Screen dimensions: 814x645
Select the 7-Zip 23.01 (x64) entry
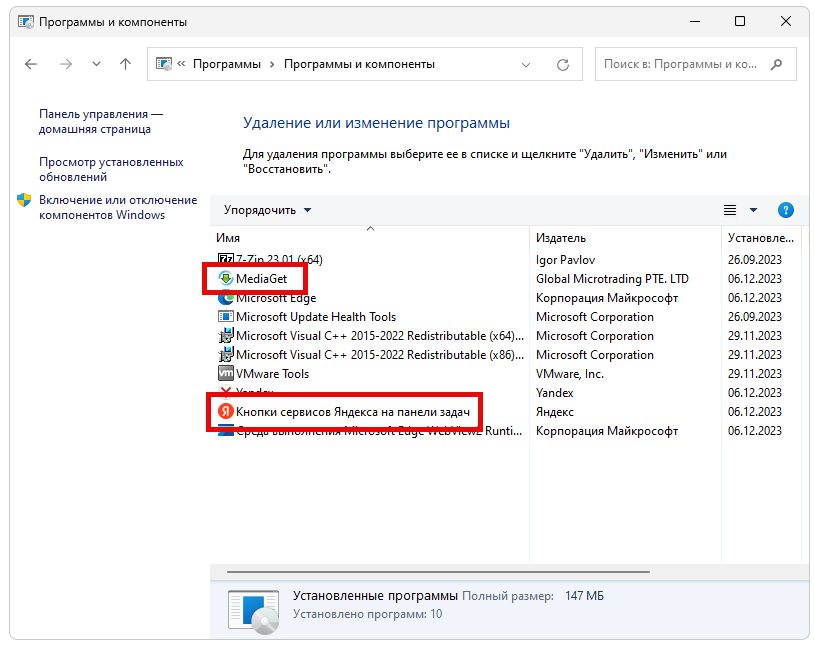279,259
